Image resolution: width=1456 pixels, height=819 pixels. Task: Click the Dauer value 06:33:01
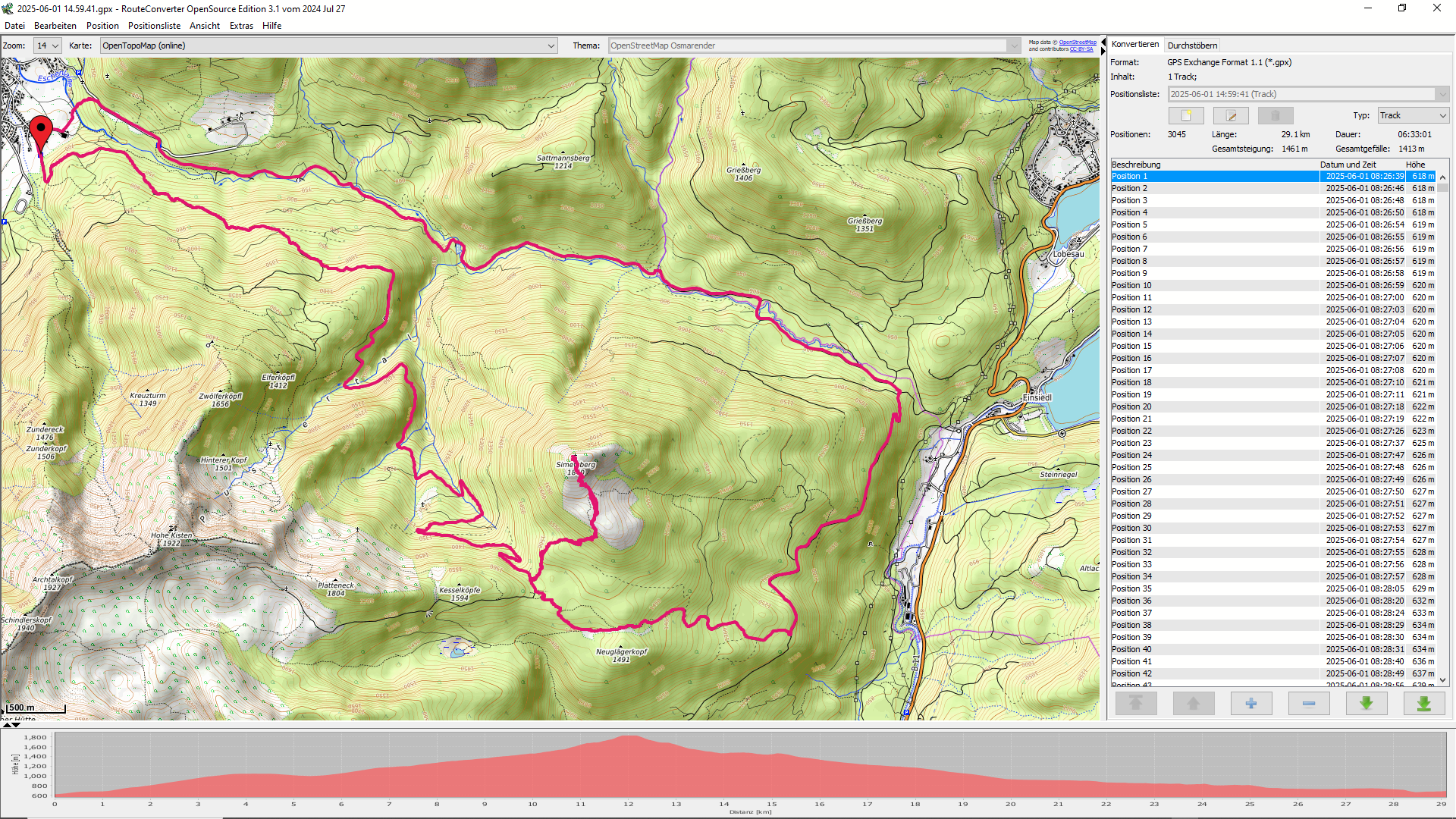point(1414,134)
